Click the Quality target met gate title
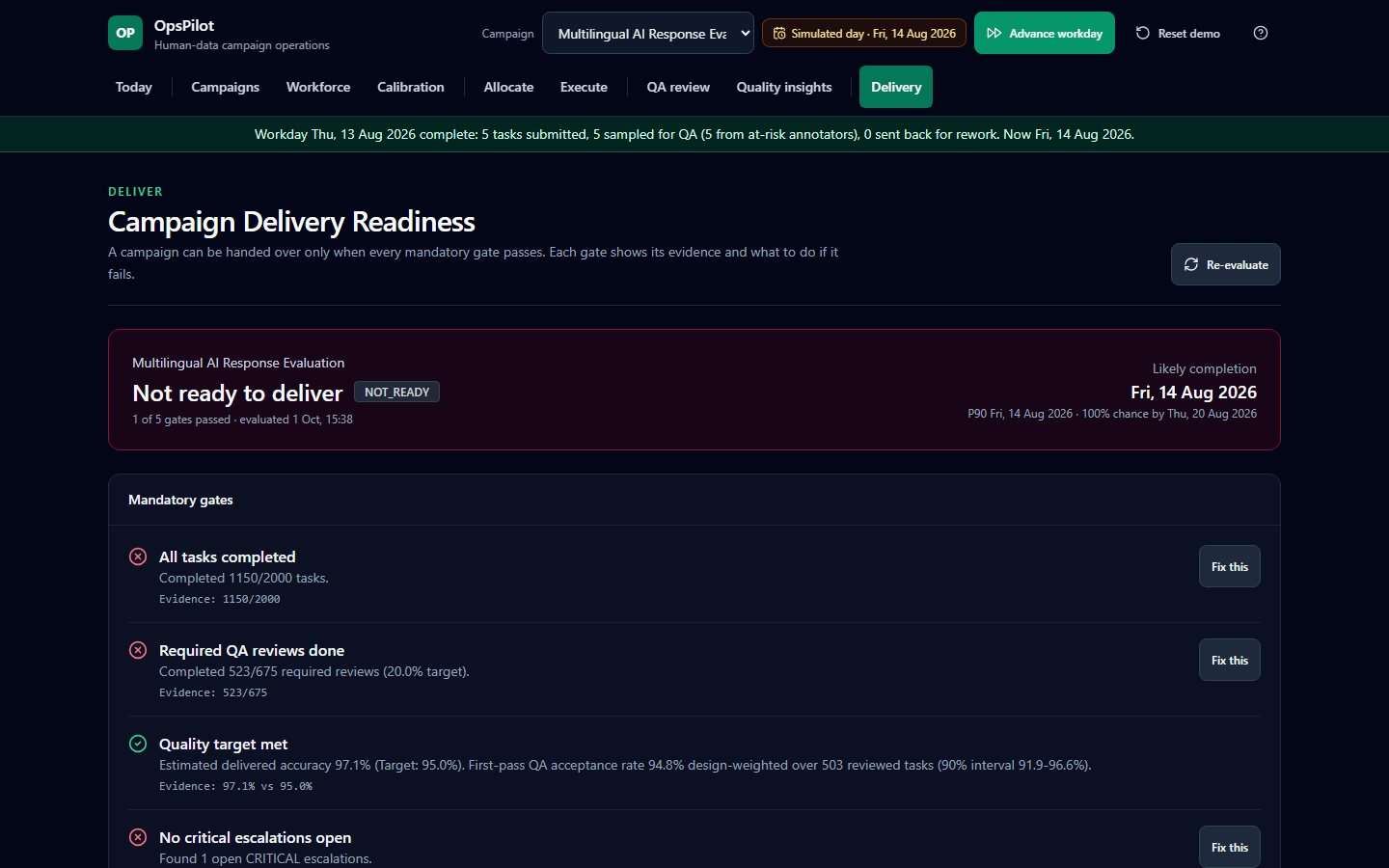Screen dimensions: 1389x868 pyautogui.click(x=224, y=744)
